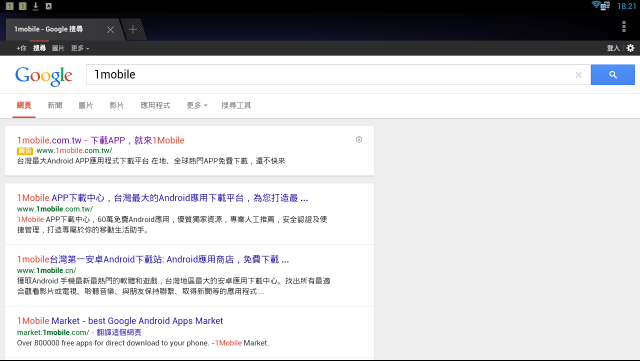Open ad result 1mobile.com.tw - 下載APP
This screenshot has height=361, width=640.
(x=101, y=140)
